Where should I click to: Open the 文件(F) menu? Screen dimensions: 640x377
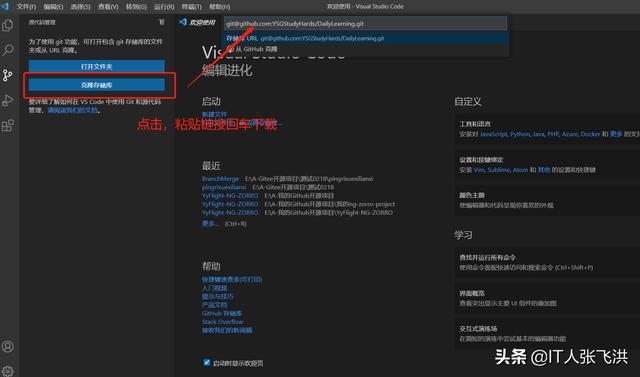(27, 7)
